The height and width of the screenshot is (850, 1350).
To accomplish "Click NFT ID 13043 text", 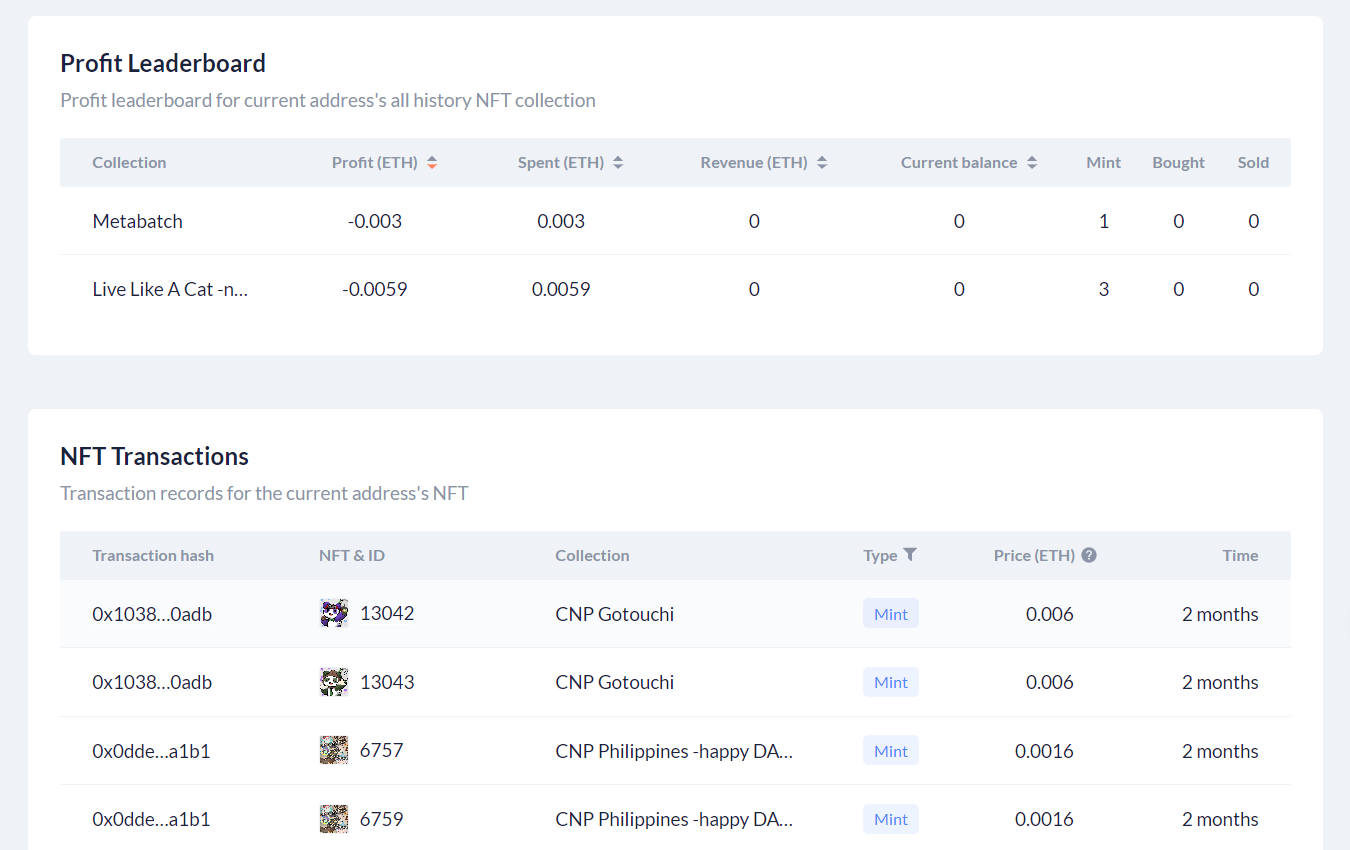I will click(387, 682).
